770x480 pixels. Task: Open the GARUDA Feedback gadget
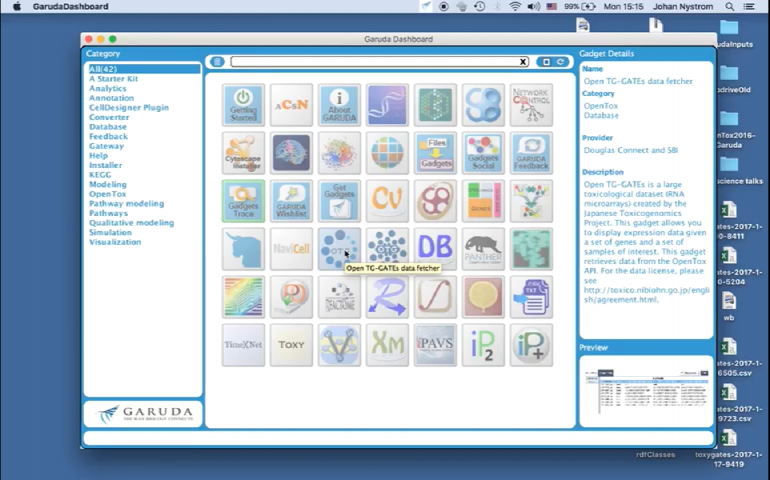tap(531, 153)
